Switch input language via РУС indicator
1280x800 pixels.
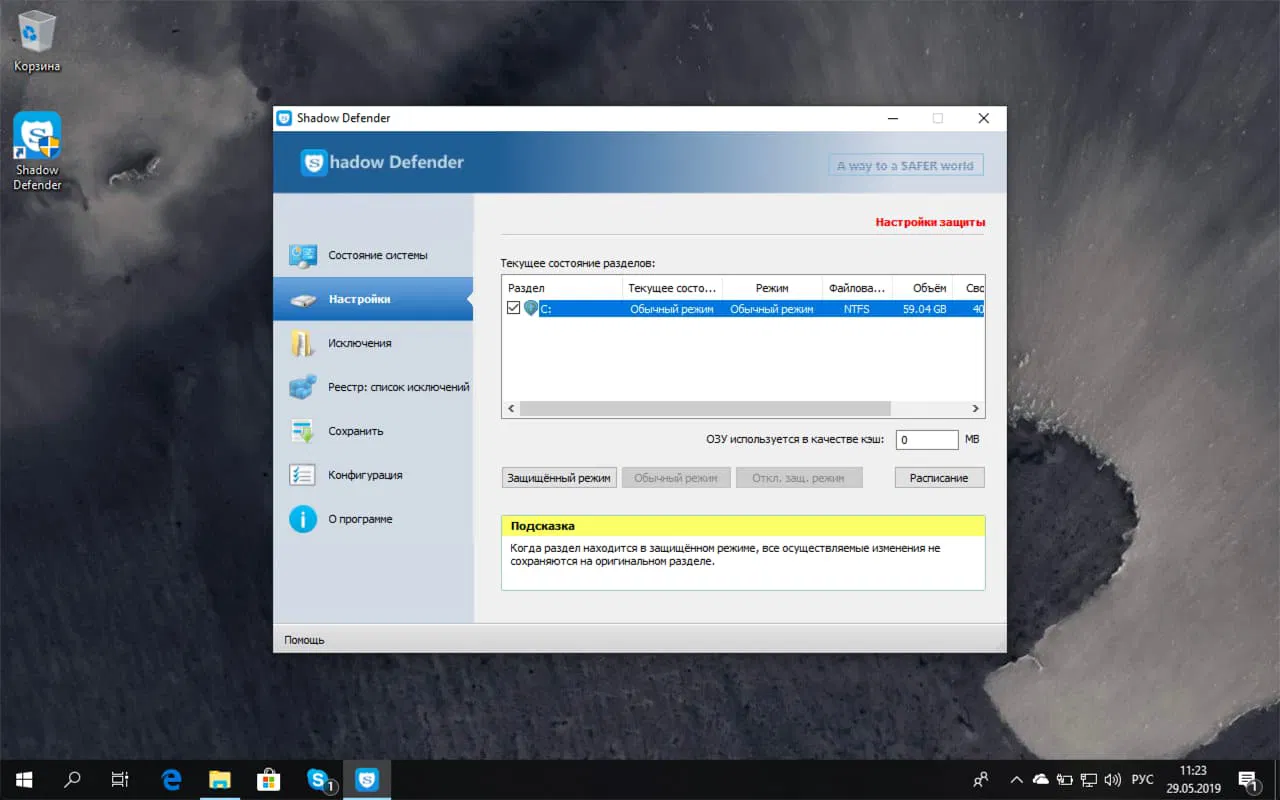[x=1142, y=779]
